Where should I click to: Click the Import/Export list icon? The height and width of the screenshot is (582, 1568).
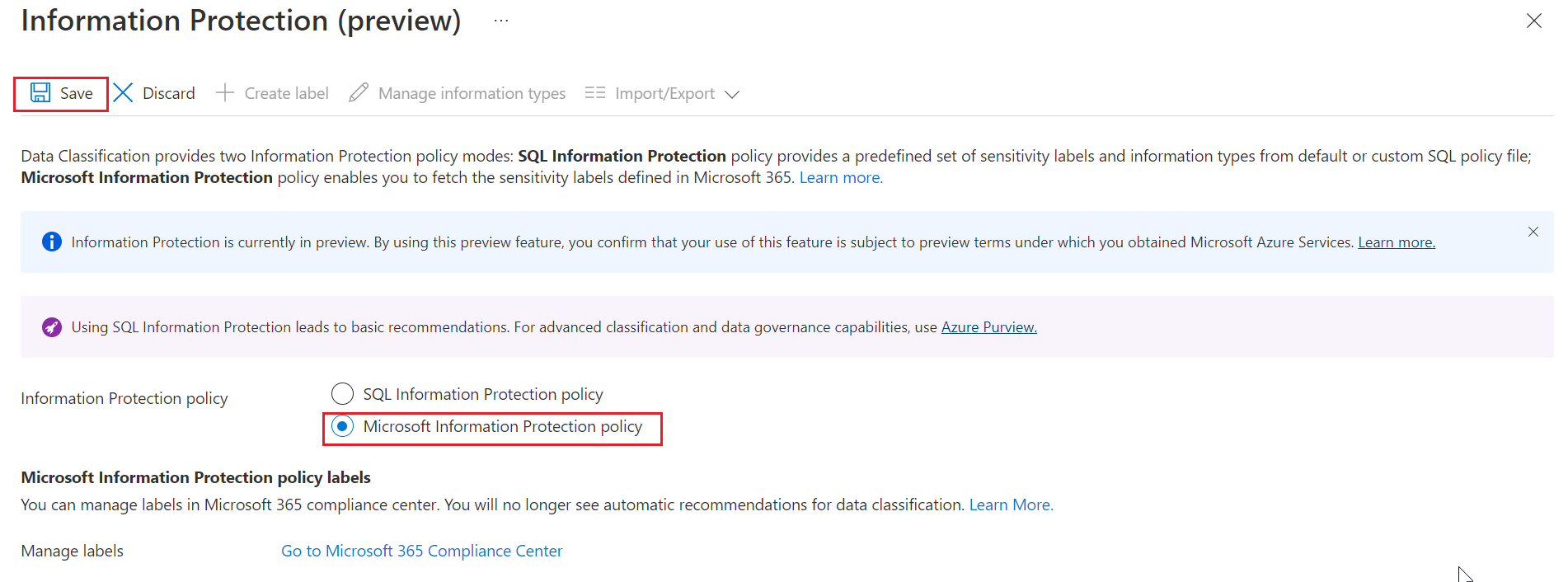595,92
